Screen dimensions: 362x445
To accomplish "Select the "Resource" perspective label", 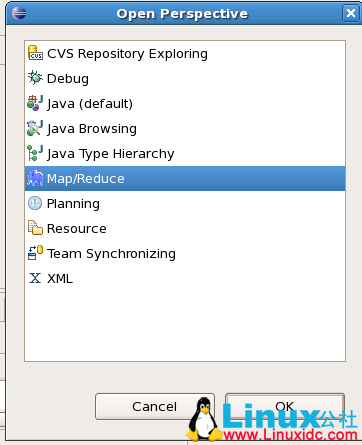I will pyautogui.click(x=77, y=229).
